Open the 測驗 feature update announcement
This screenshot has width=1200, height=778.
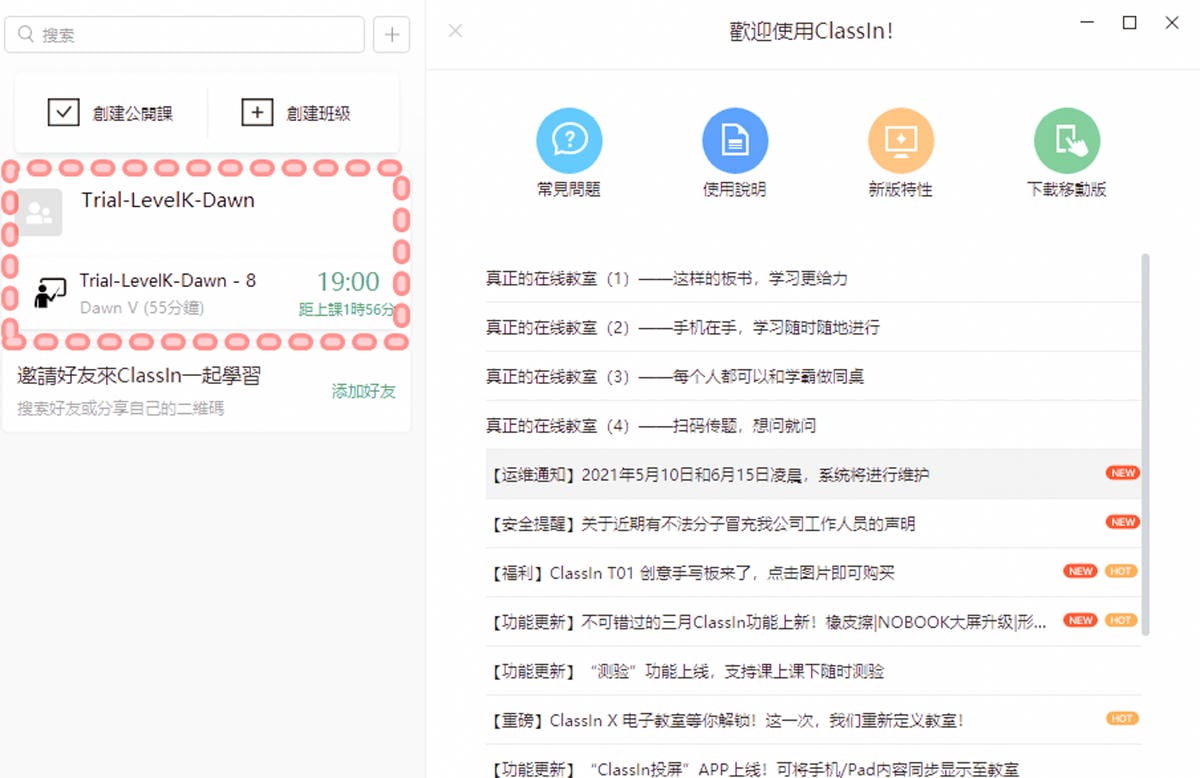690,670
